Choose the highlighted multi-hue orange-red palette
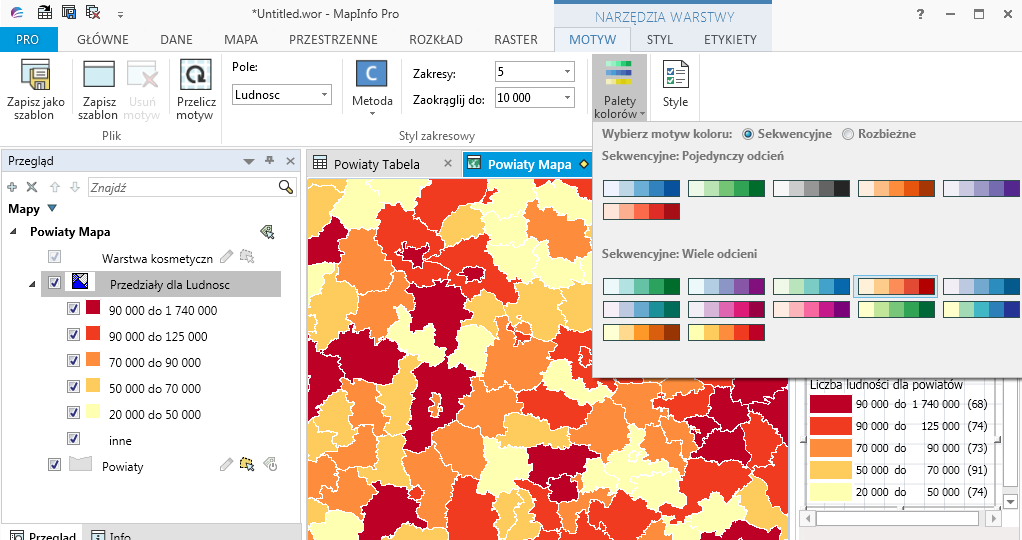The width and height of the screenshot is (1022, 540). pyautogui.click(x=896, y=286)
